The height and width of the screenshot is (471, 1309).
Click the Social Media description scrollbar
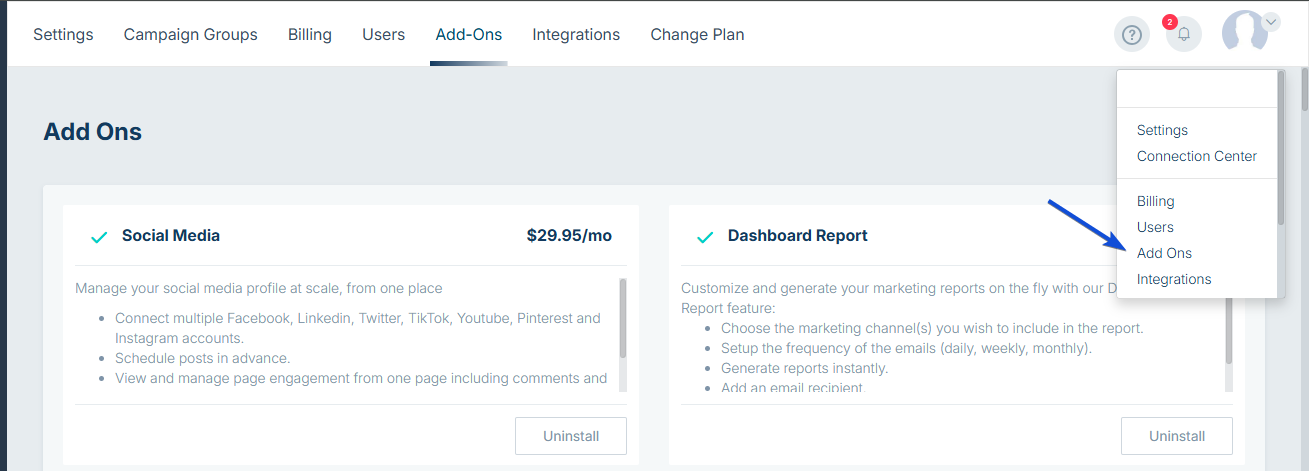[623, 318]
